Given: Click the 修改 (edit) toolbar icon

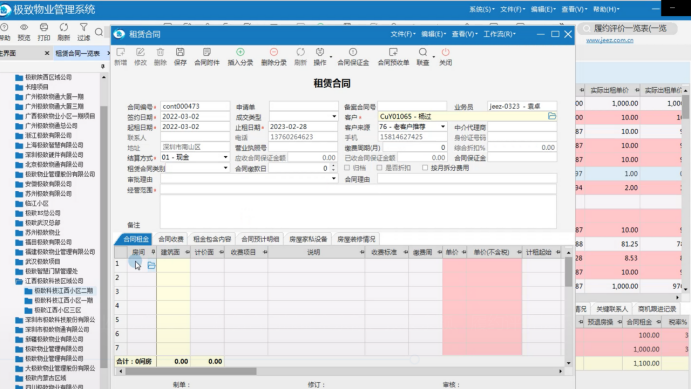Looking at the screenshot, I should (140, 52).
